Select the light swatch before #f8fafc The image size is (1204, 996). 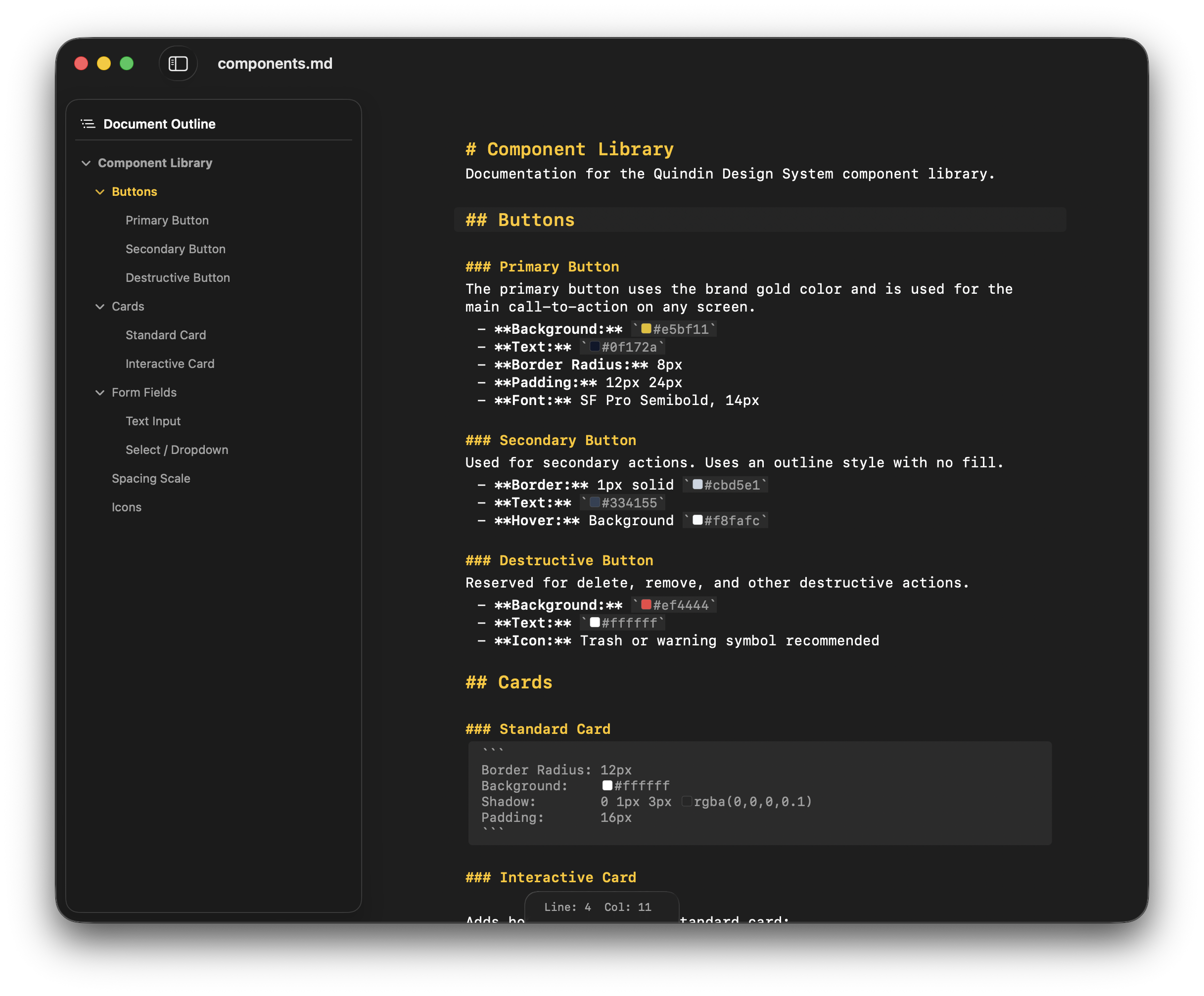[x=697, y=520]
